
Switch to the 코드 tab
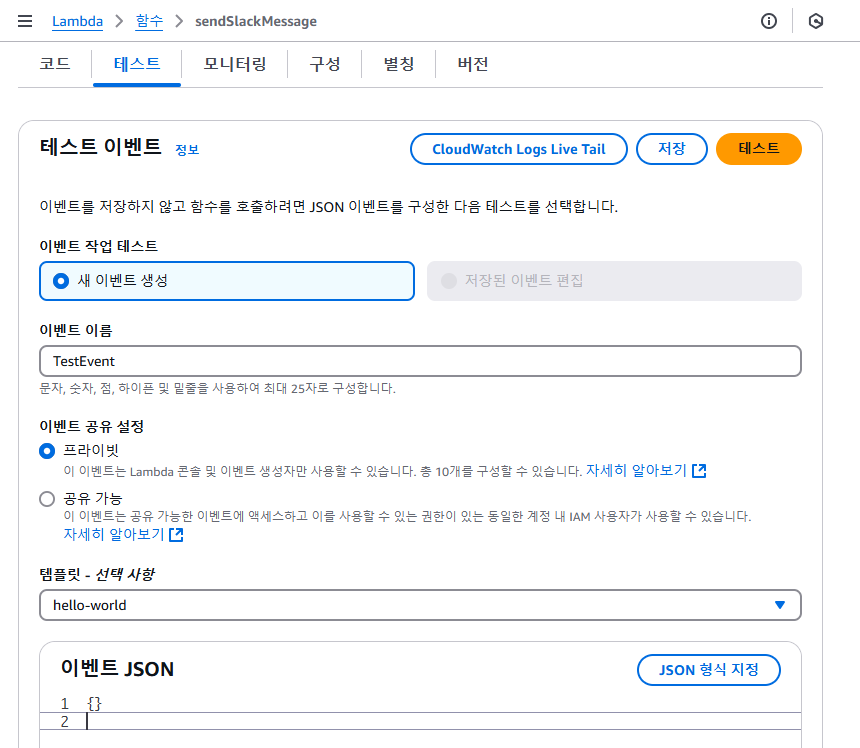[x=55, y=64]
